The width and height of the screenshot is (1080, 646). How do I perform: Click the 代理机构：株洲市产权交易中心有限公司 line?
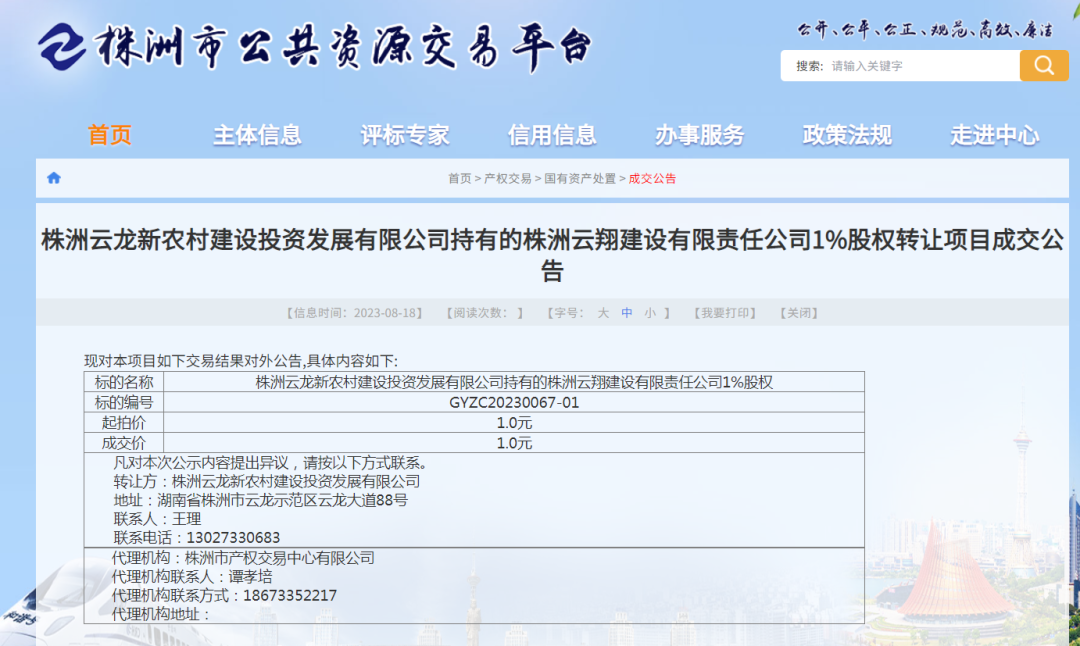(243, 558)
